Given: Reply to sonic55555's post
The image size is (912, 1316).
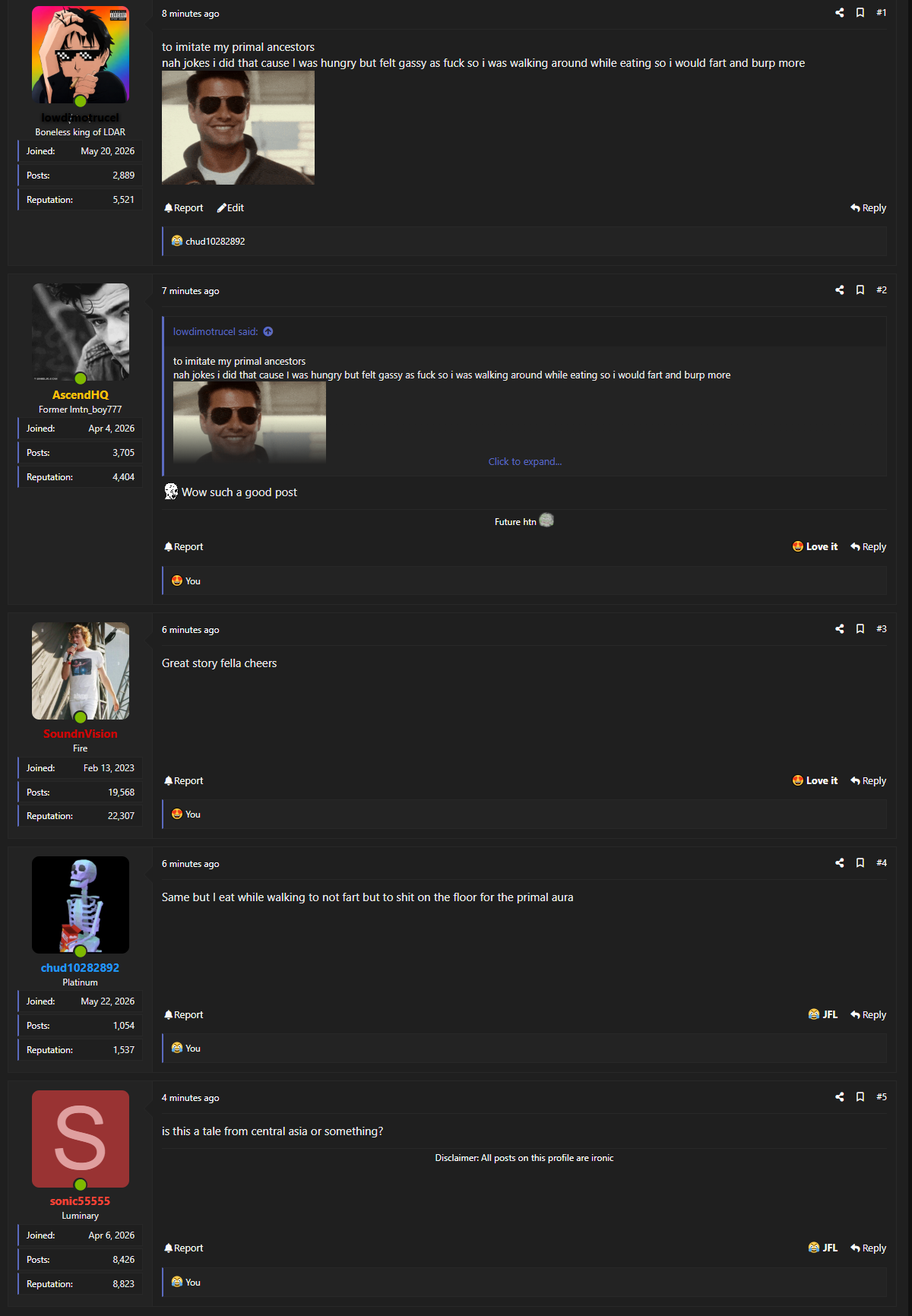Looking at the screenshot, I should tap(869, 1248).
